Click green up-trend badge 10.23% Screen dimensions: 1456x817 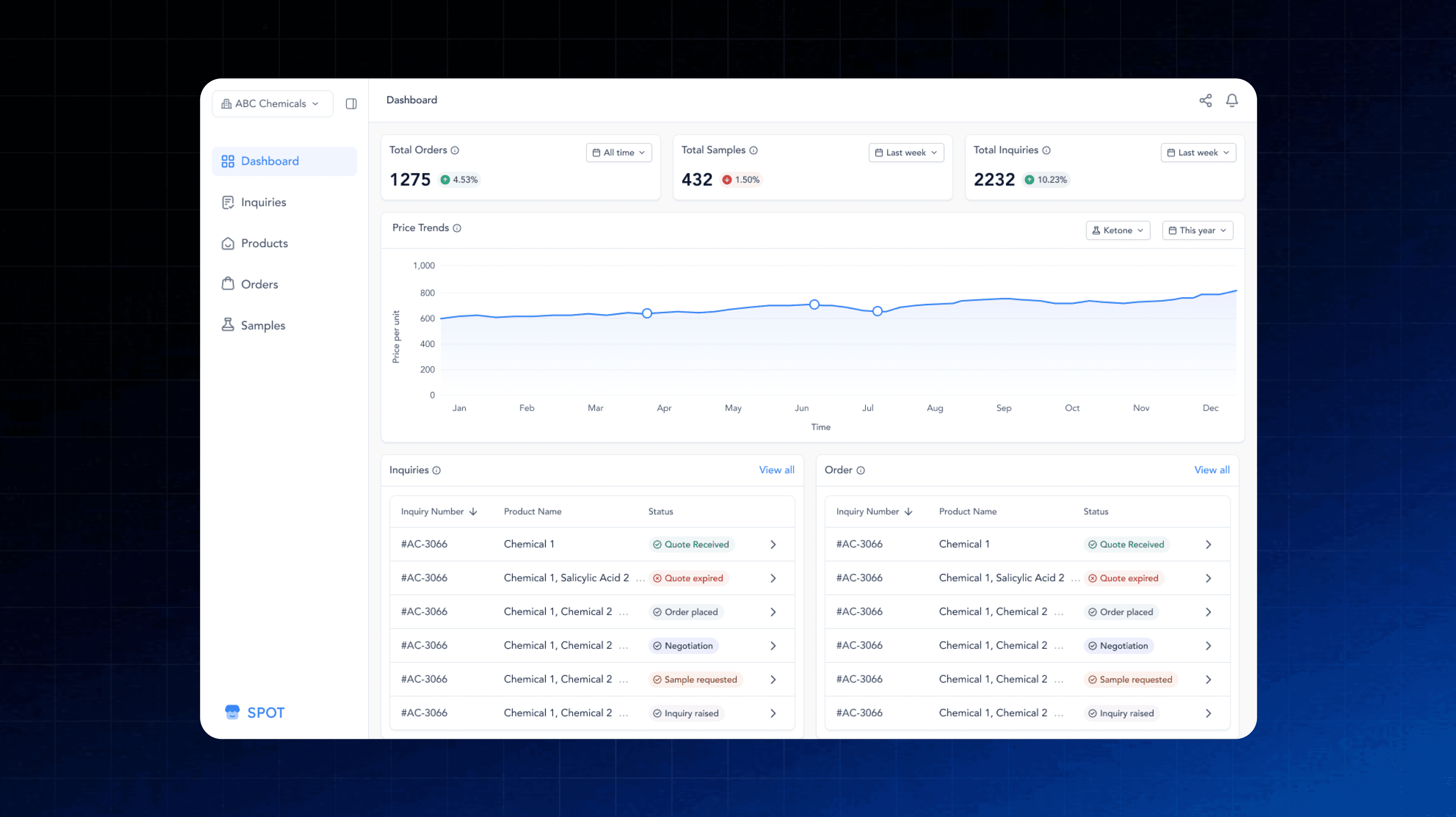[x=1046, y=180]
